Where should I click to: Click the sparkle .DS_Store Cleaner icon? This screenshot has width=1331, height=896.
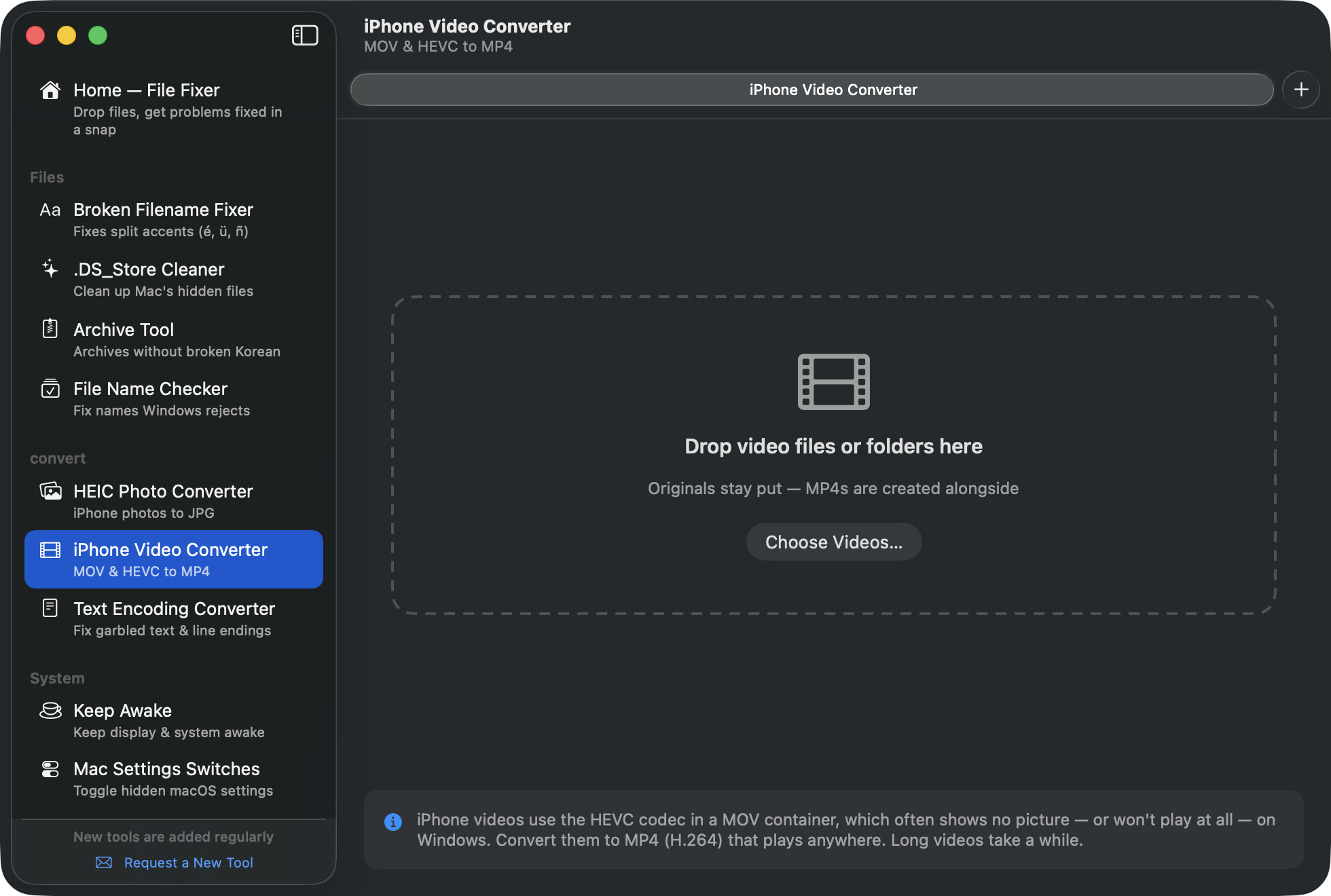[x=50, y=269]
